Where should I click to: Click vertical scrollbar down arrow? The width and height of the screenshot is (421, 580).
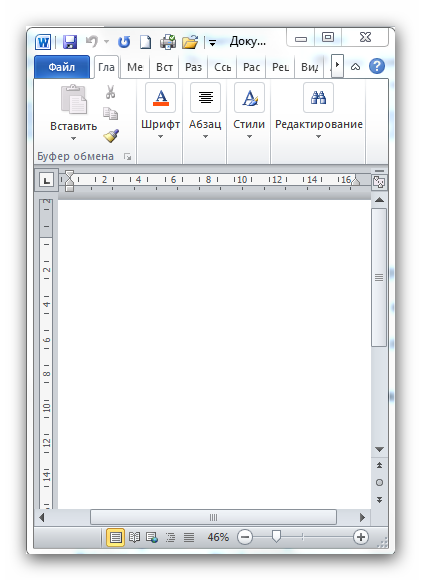pos(379,449)
